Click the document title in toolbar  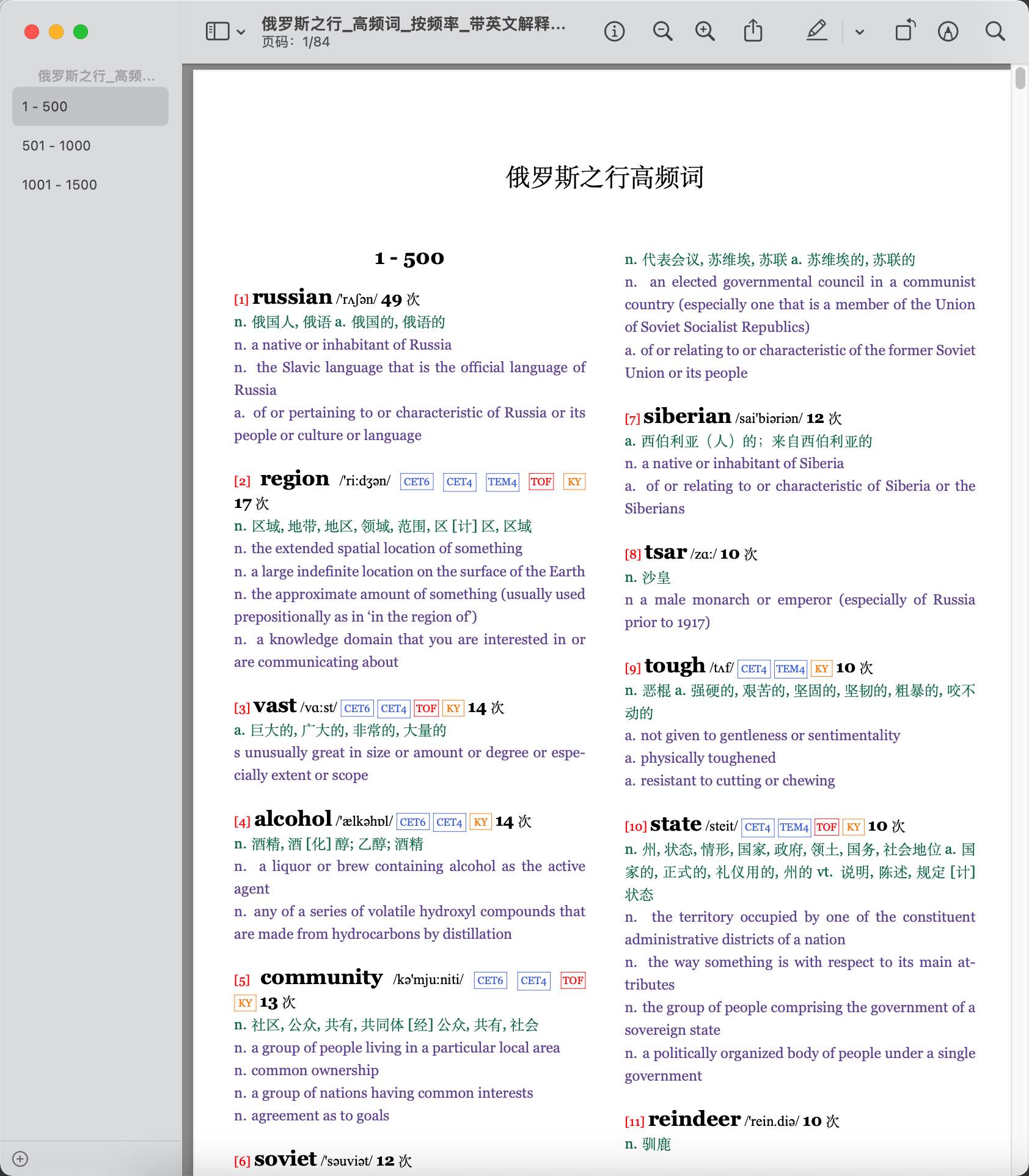pyautogui.click(x=414, y=24)
